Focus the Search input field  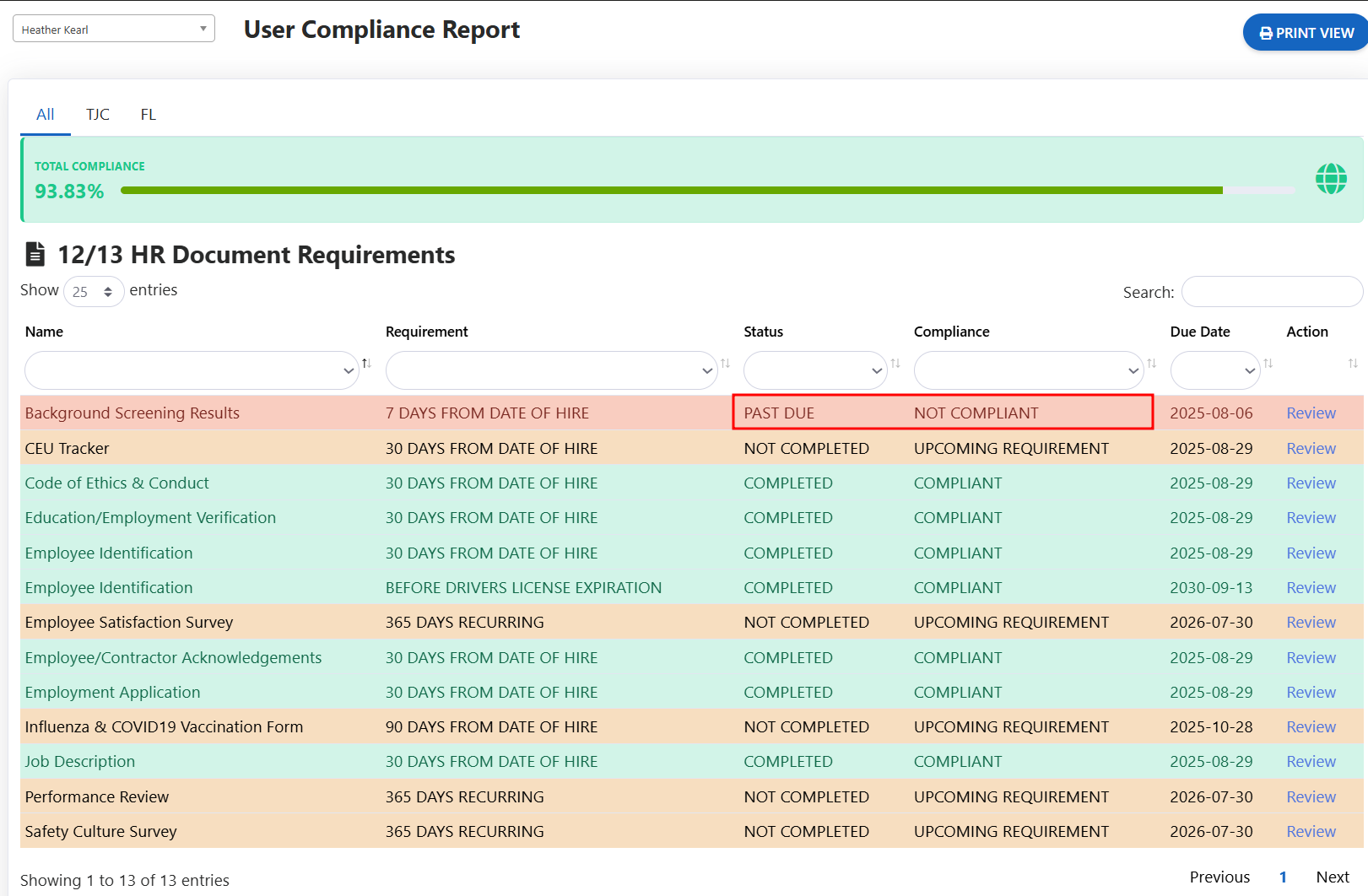coord(1271,292)
